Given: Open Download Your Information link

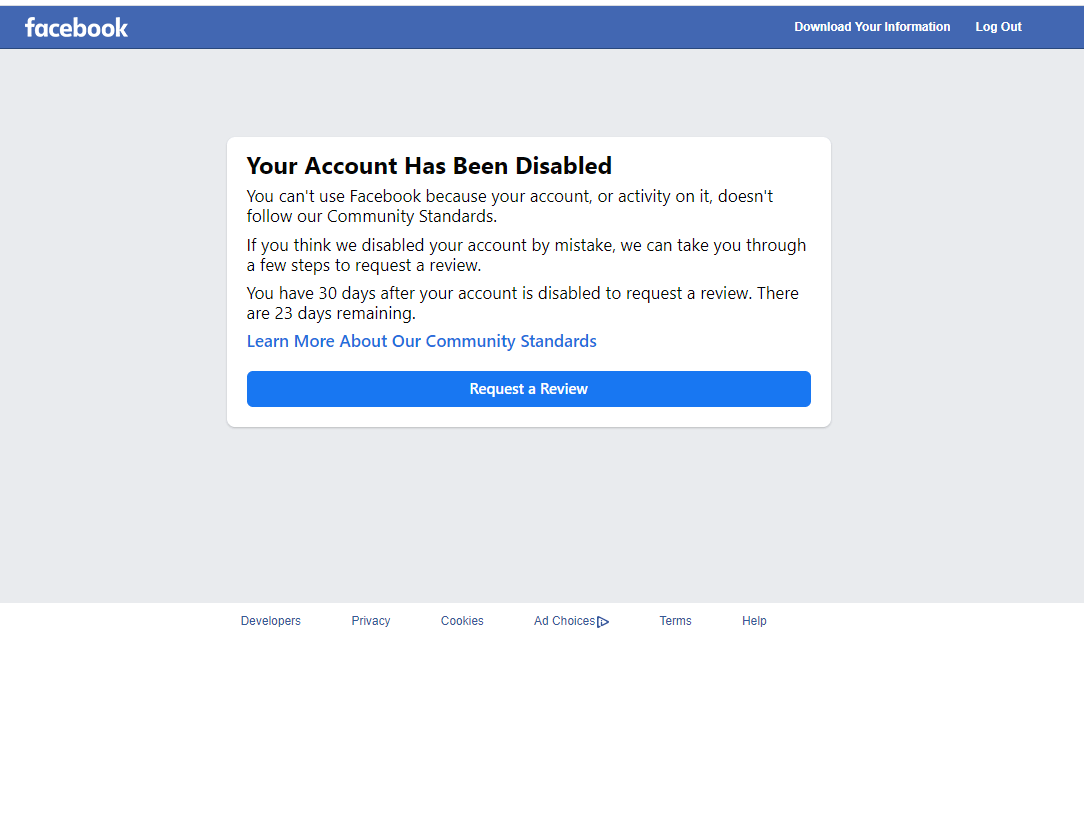Looking at the screenshot, I should (872, 27).
